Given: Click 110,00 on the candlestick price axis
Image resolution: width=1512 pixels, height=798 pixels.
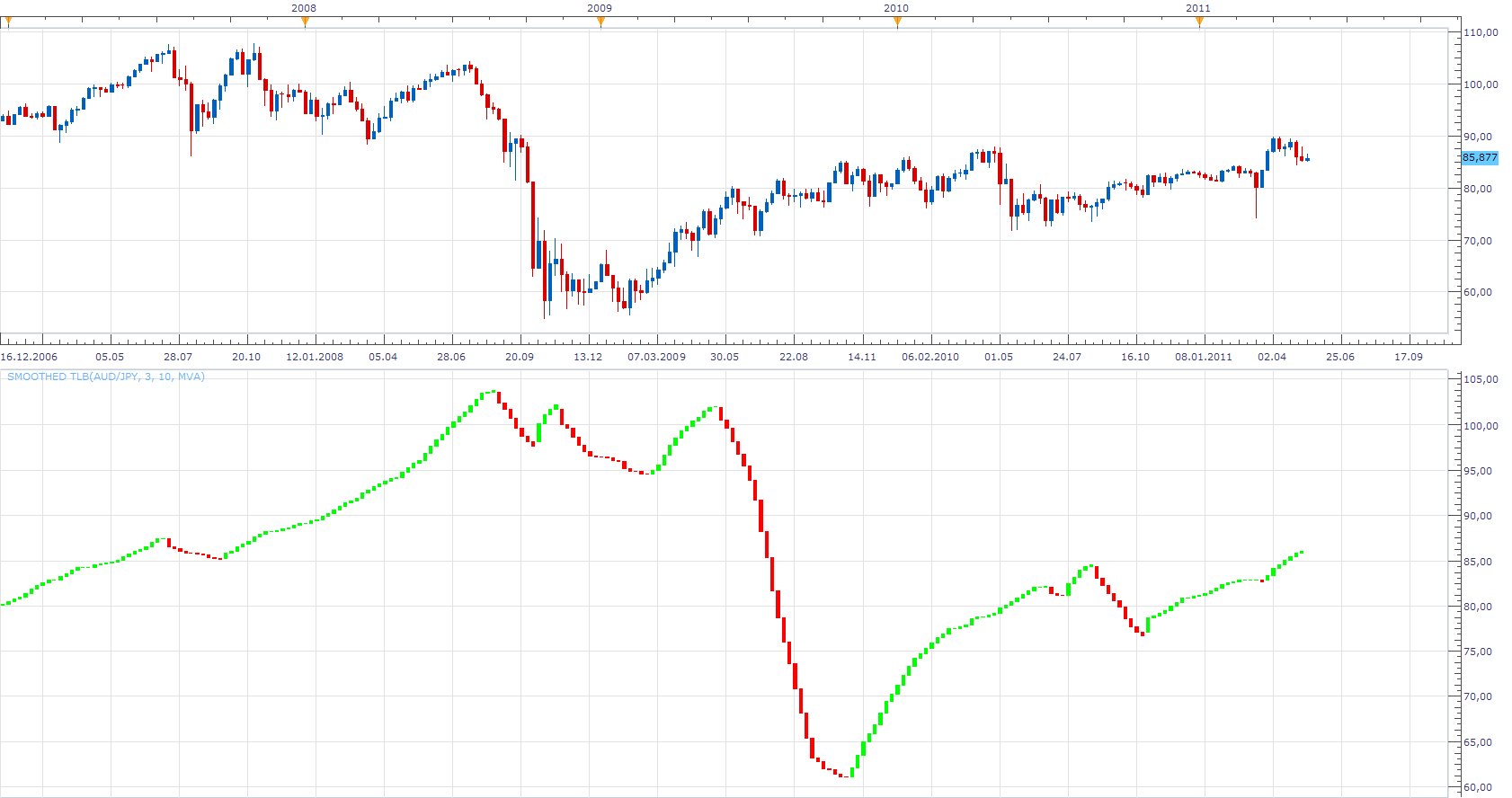Looking at the screenshot, I should coord(1481,32).
